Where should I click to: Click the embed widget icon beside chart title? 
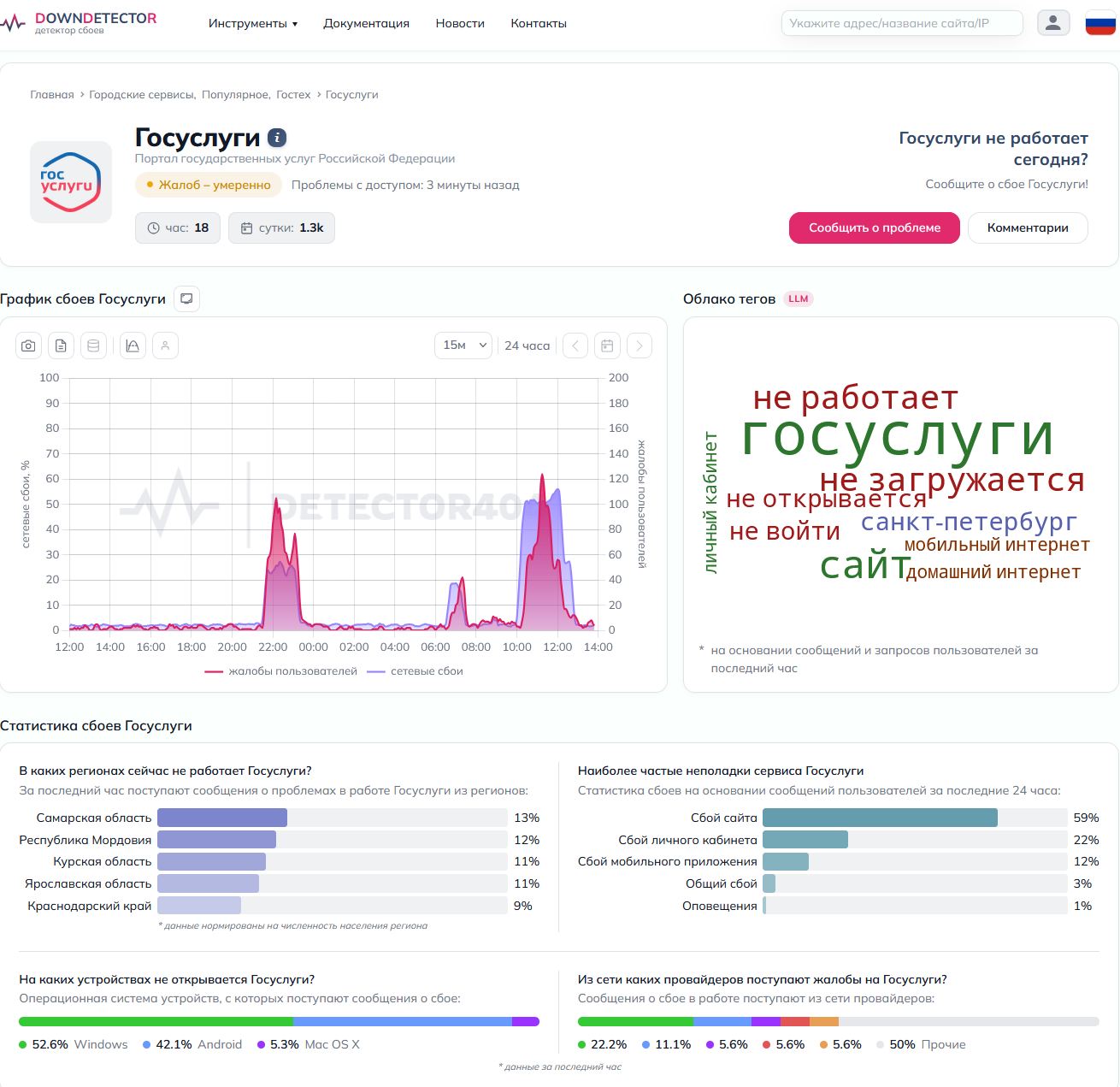[x=186, y=298]
